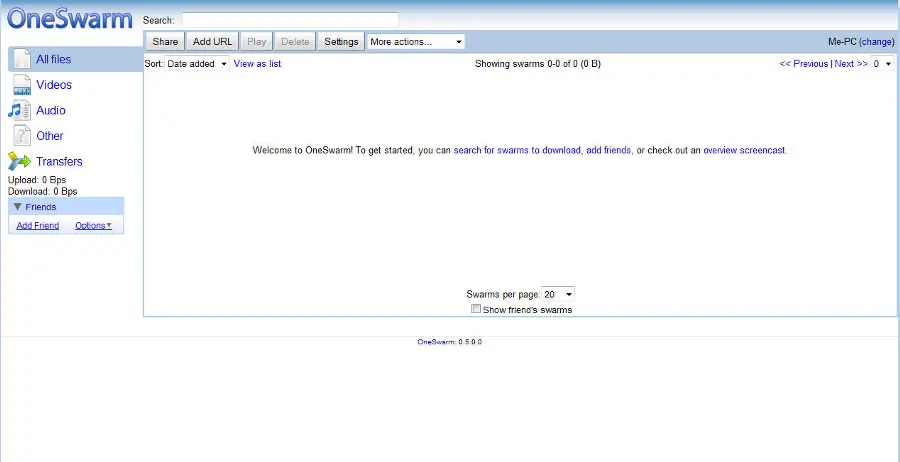This screenshot has height=462, width=900.
Task: Click the Add Friend link
Action: [38, 226]
